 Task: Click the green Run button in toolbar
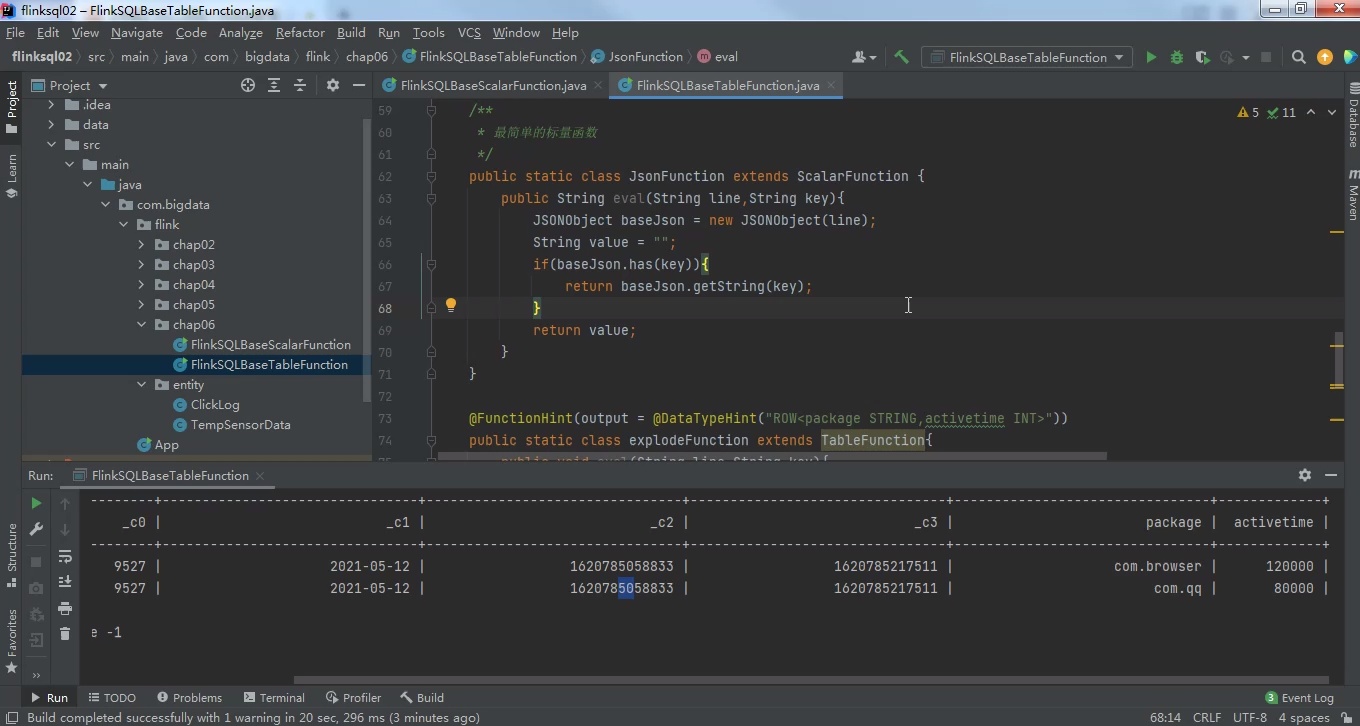(1151, 57)
